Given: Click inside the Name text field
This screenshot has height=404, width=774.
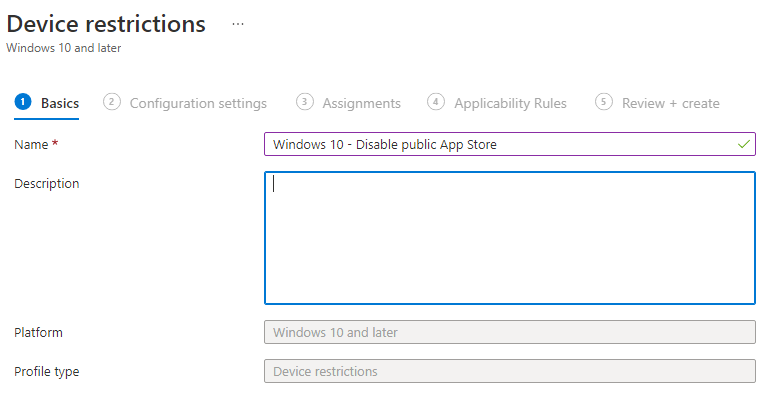Looking at the screenshot, I should tap(500, 144).
